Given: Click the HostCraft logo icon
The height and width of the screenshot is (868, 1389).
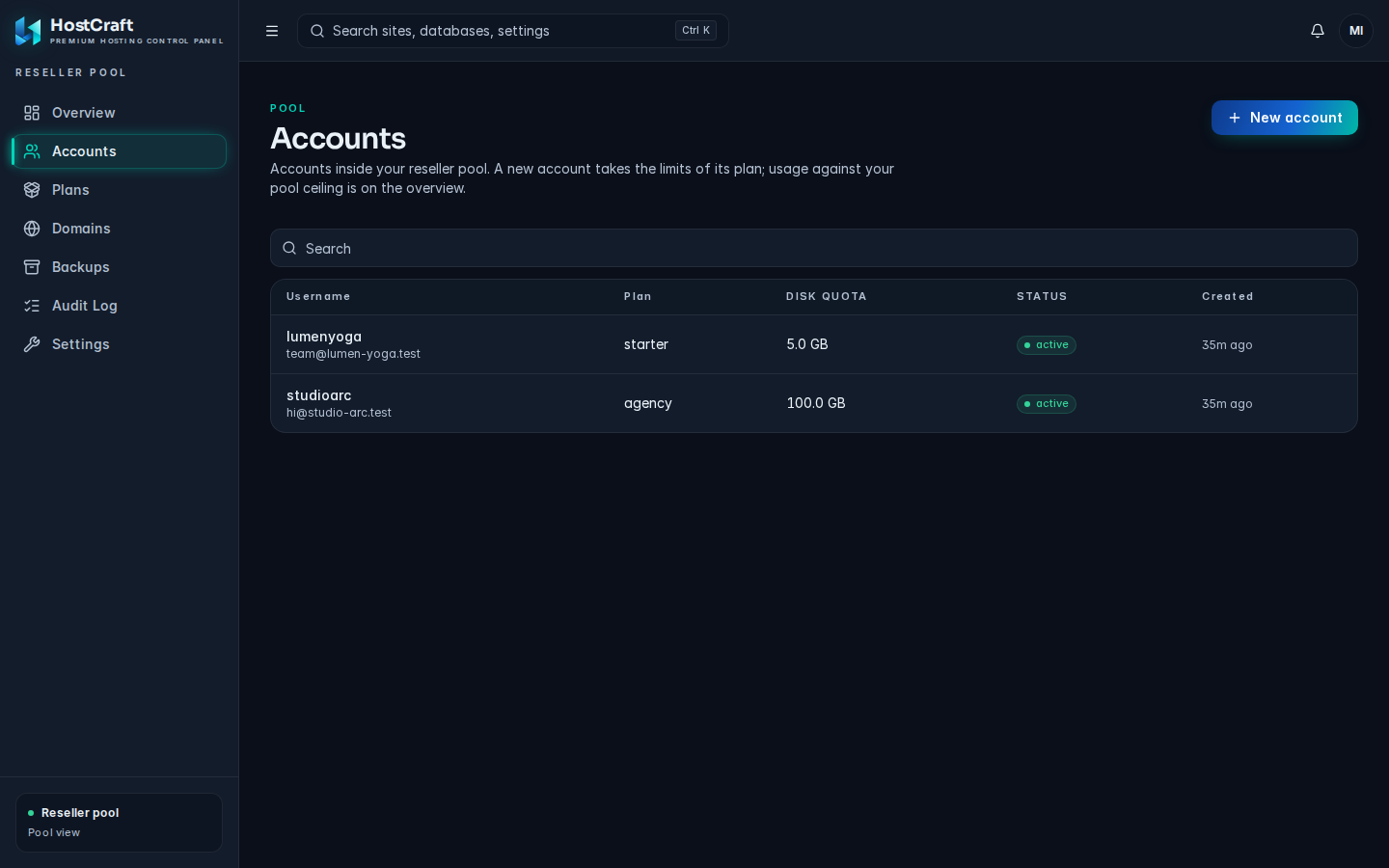Looking at the screenshot, I should tap(28, 31).
